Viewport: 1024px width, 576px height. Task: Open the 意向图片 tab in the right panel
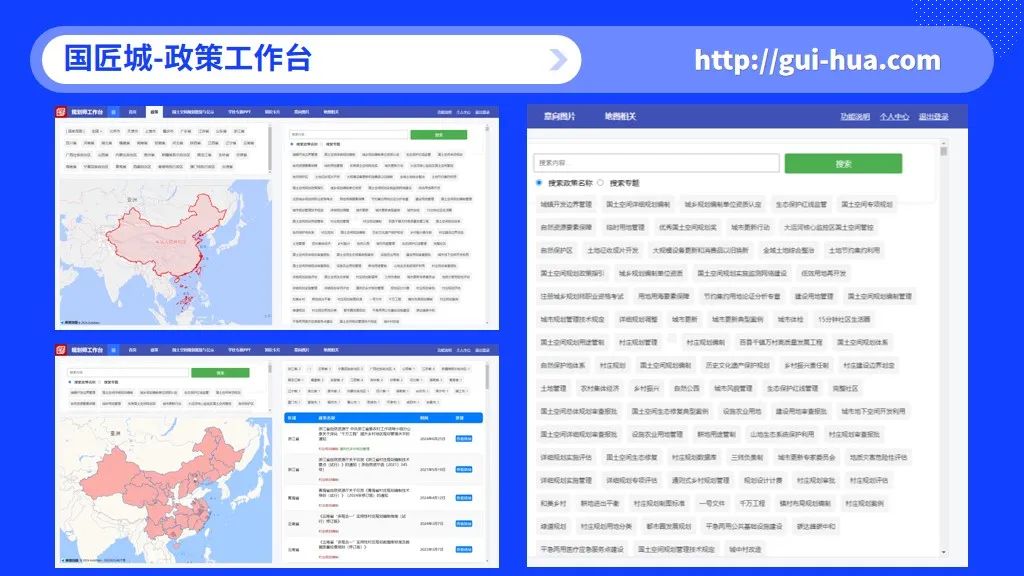[560, 116]
